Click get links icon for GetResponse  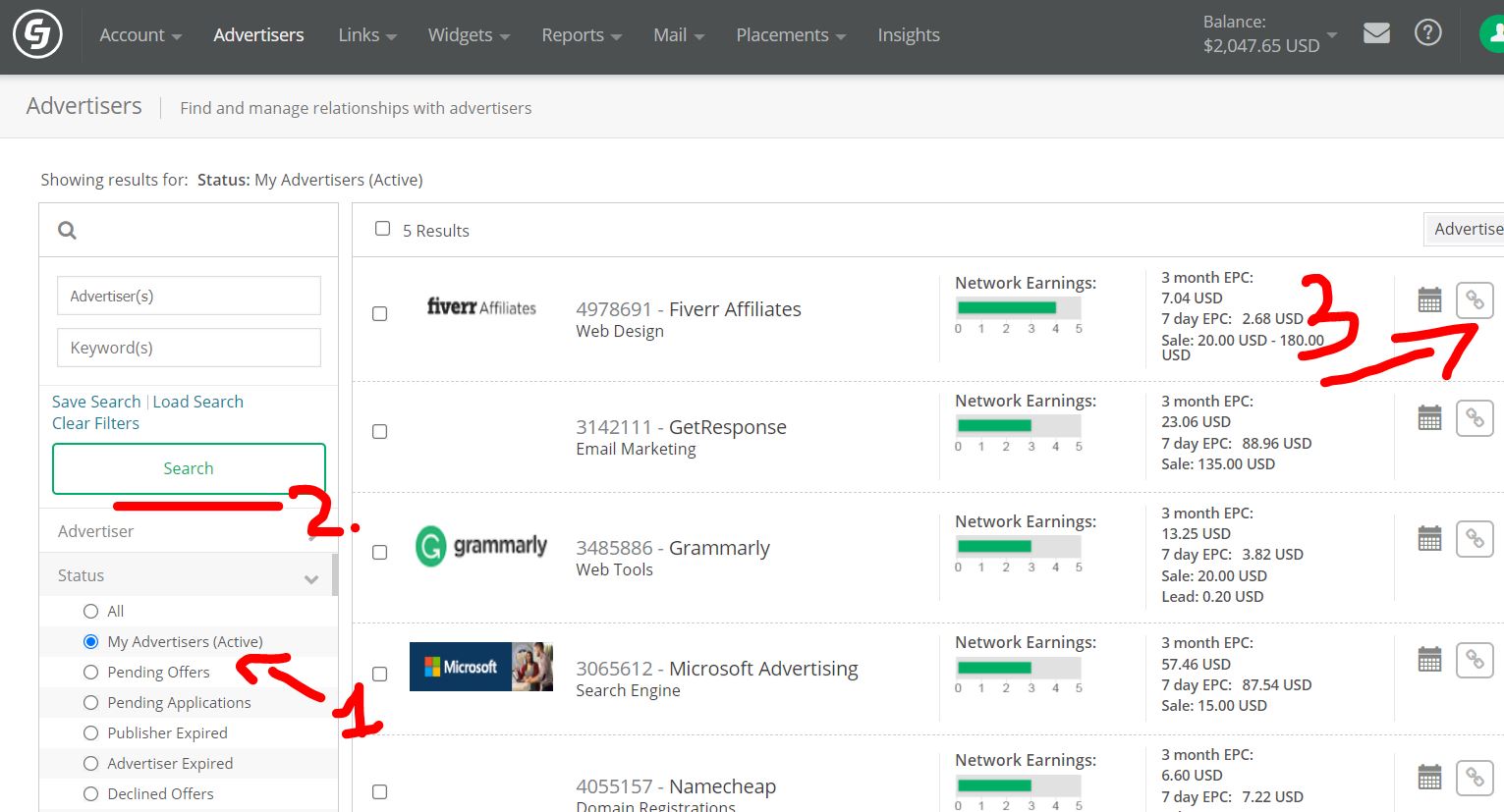pos(1475,418)
